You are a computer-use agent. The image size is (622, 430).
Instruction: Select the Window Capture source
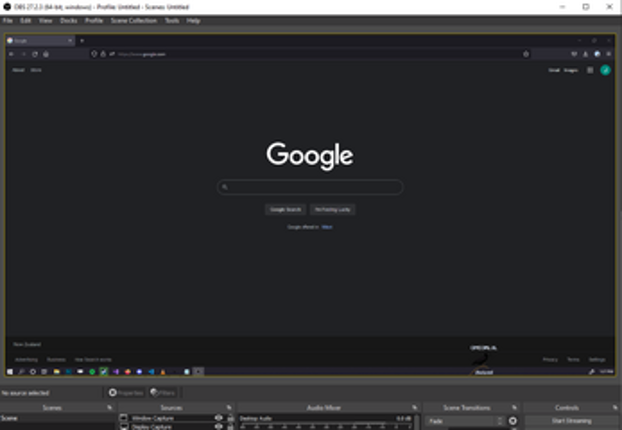[153, 418]
